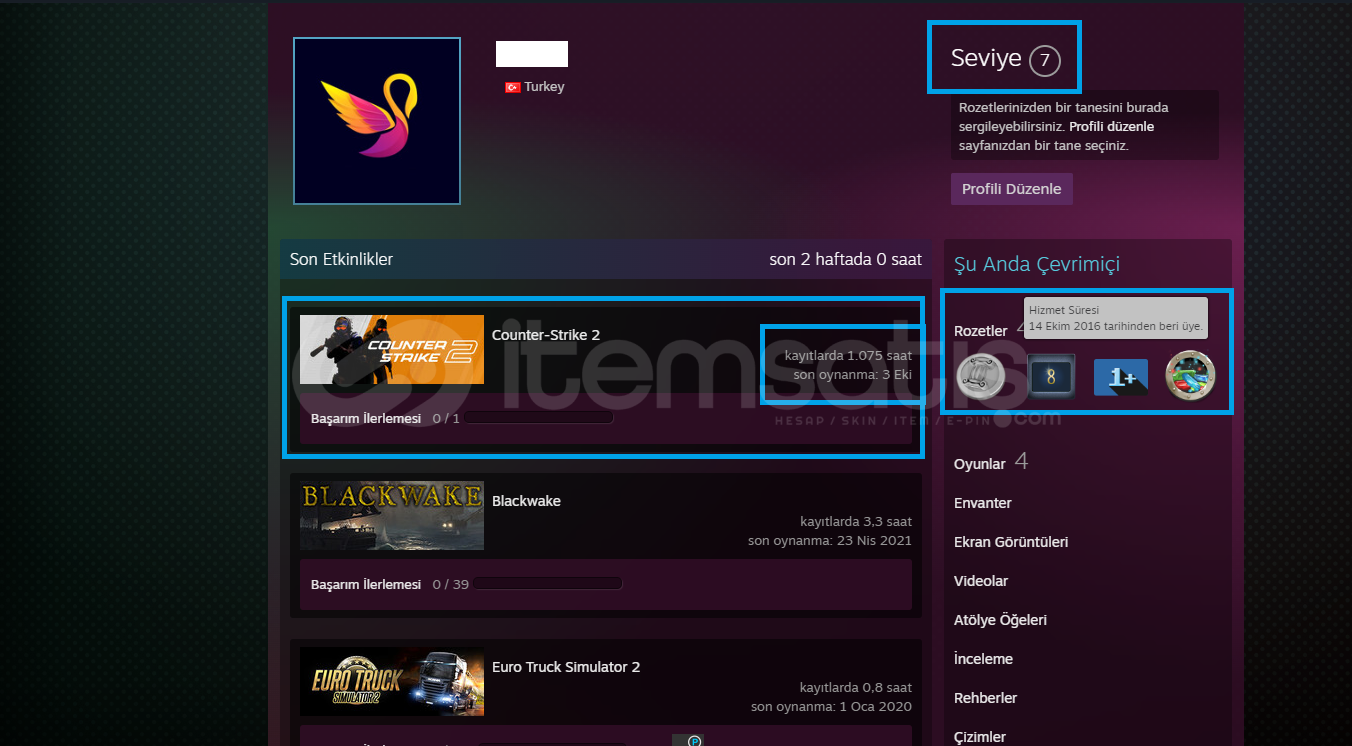Go to Atölye Öğeleri

point(1000,620)
